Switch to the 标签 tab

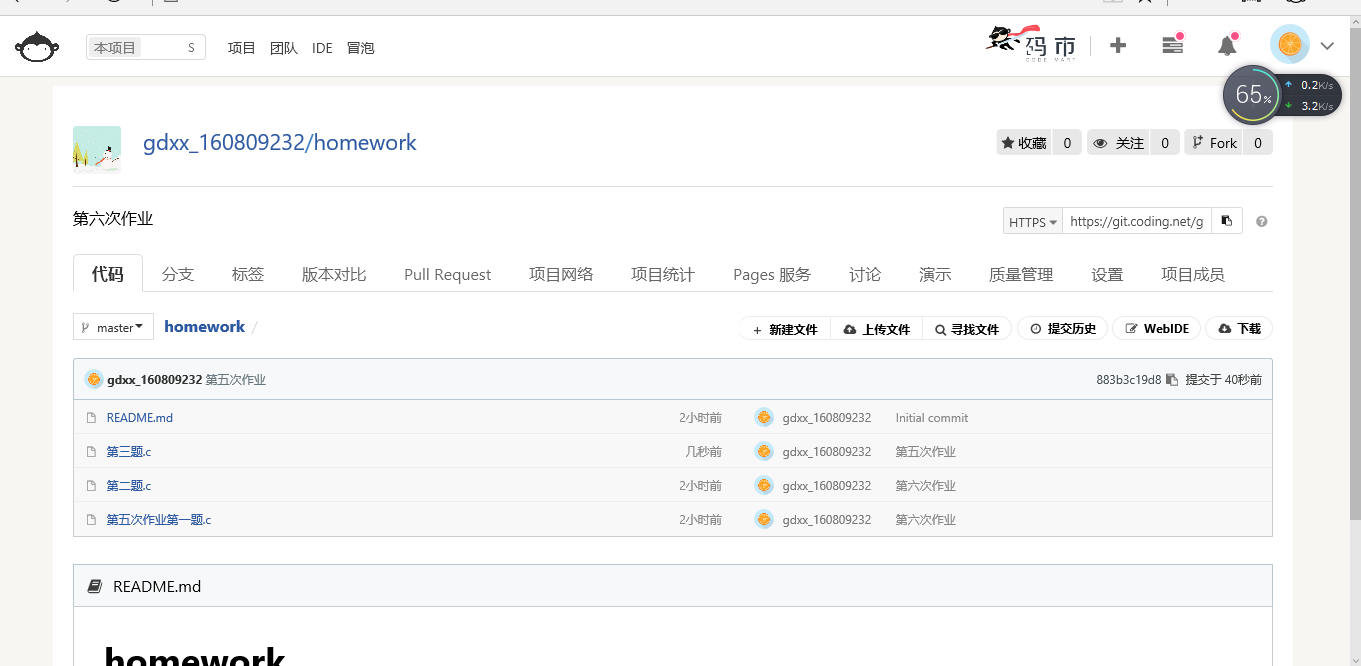(248, 274)
